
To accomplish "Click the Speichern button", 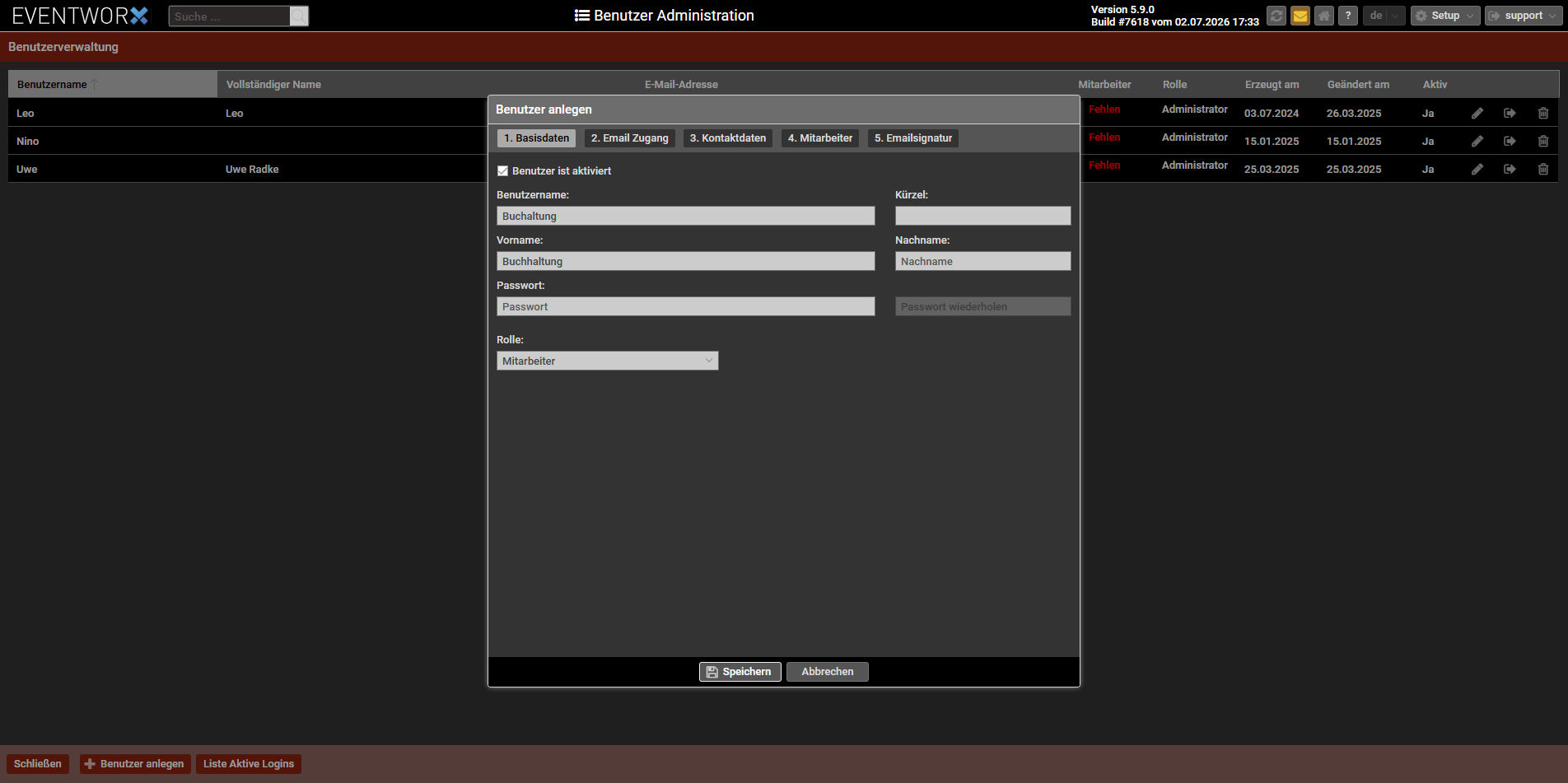I will (740, 672).
